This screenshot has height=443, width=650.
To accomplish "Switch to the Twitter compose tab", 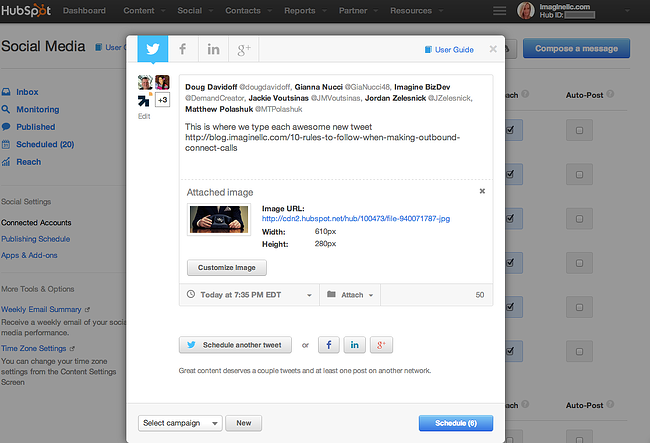I will click(x=153, y=49).
